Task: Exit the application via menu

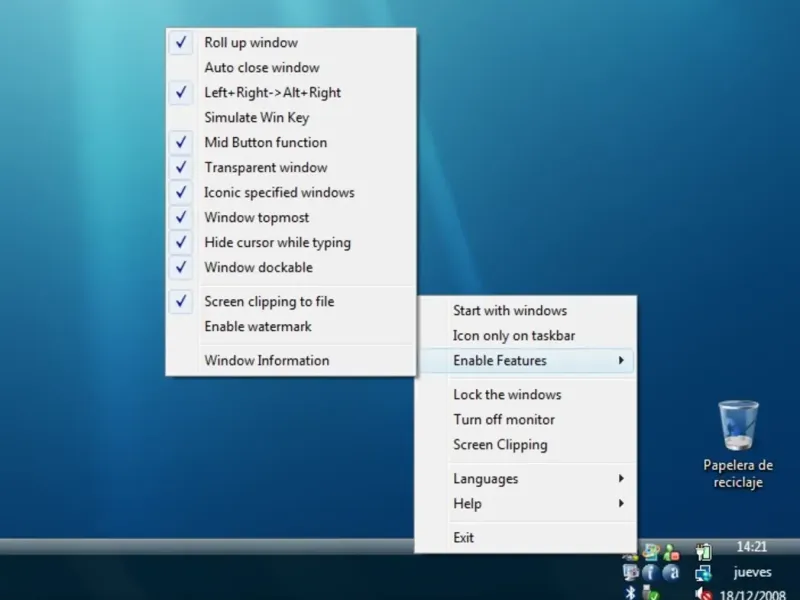Action: coord(526,538)
